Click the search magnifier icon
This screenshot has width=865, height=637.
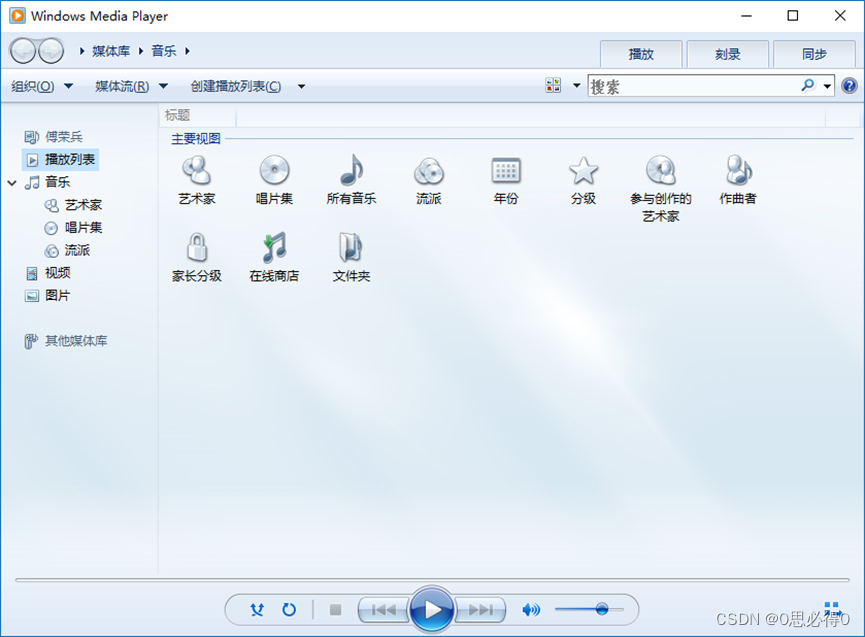coord(808,85)
